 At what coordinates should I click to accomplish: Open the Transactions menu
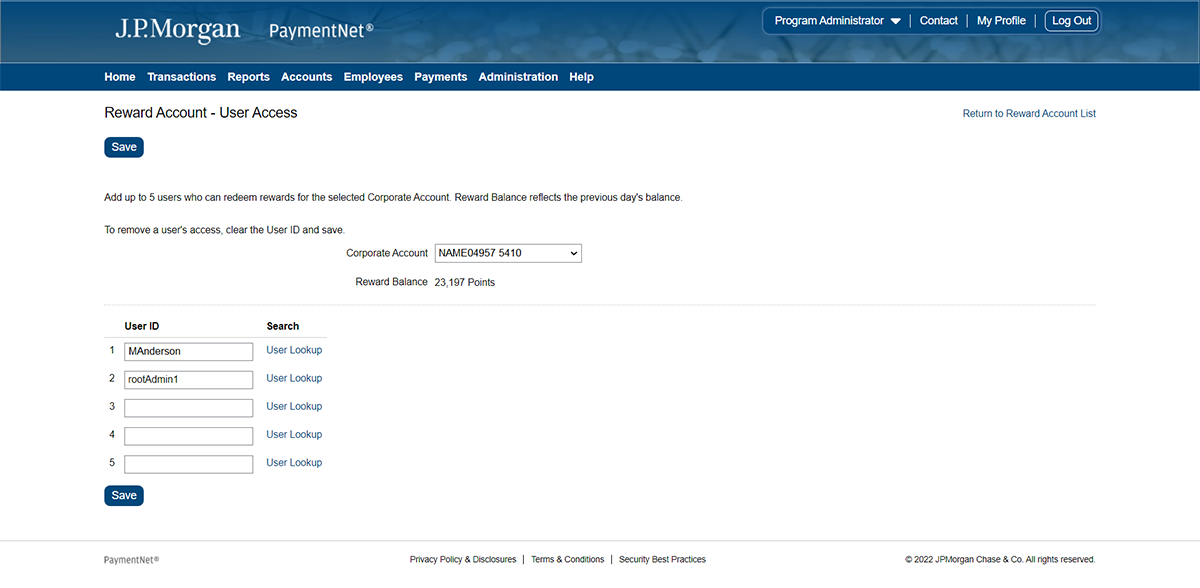click(x=181, y=77)
